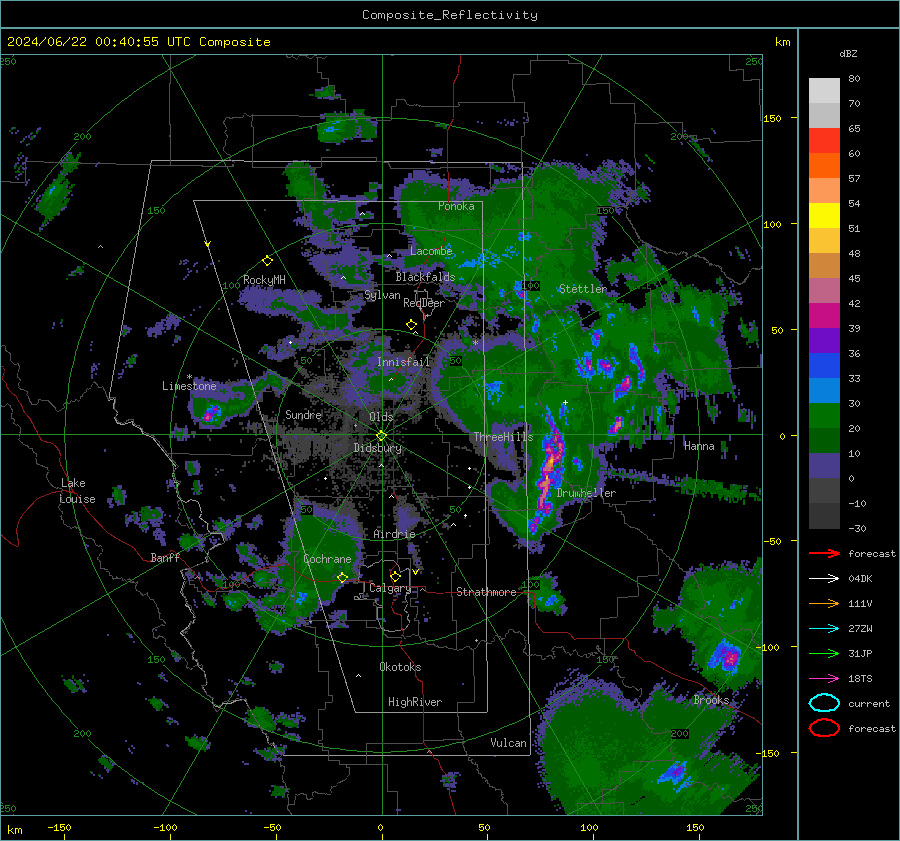Click the yellow diamond marker near Cochrane
The image size is (900, 841).
coord(343,578)
